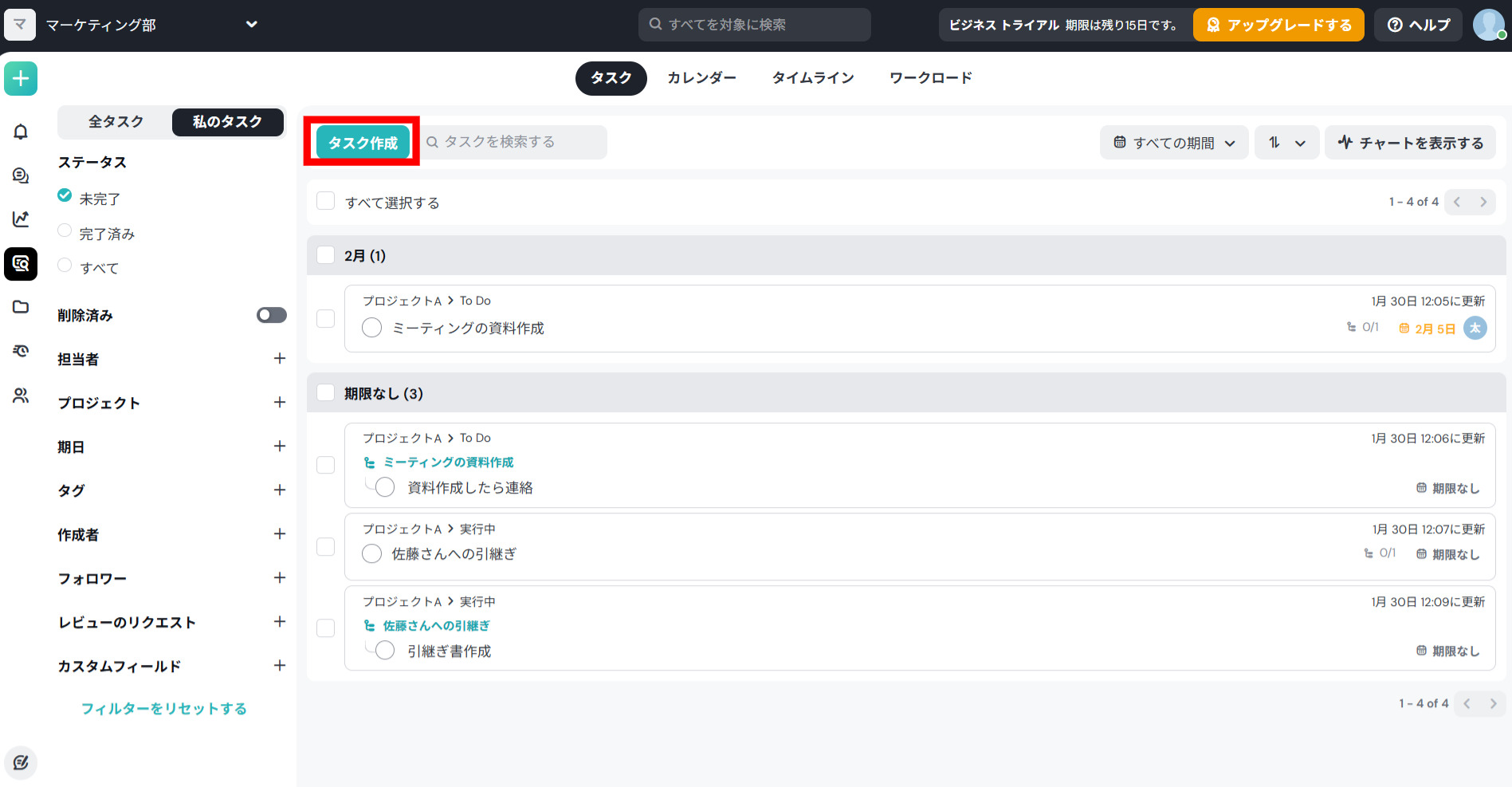This screenshot has height=787, width=1512.
Task: Switch to the 全タスク tab
Action: (116, 122)
